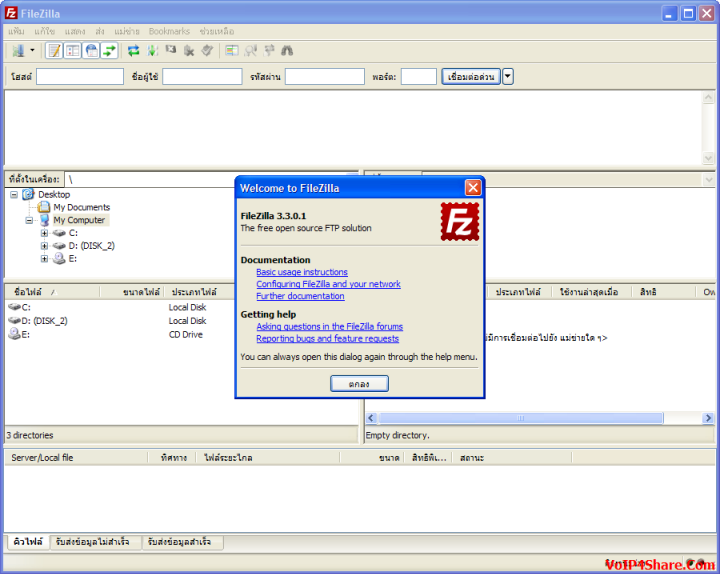This screenshot has height=574, width=720.
Task: Disconnect from the current server
Action: pos(189,51)
